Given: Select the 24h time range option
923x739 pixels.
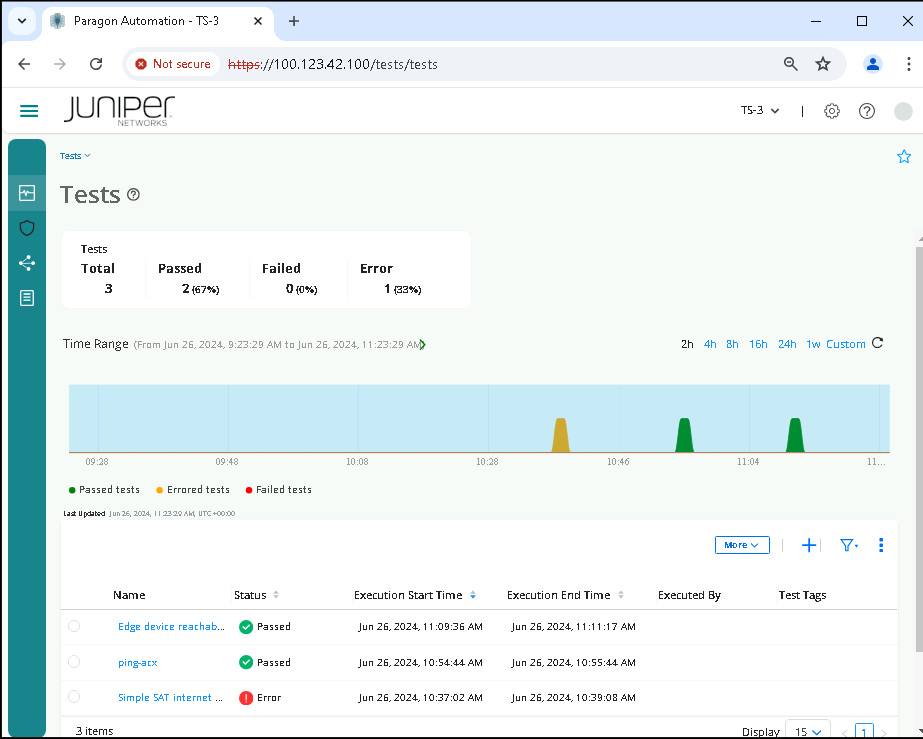Looking at the screenshot, I should 787,344.
